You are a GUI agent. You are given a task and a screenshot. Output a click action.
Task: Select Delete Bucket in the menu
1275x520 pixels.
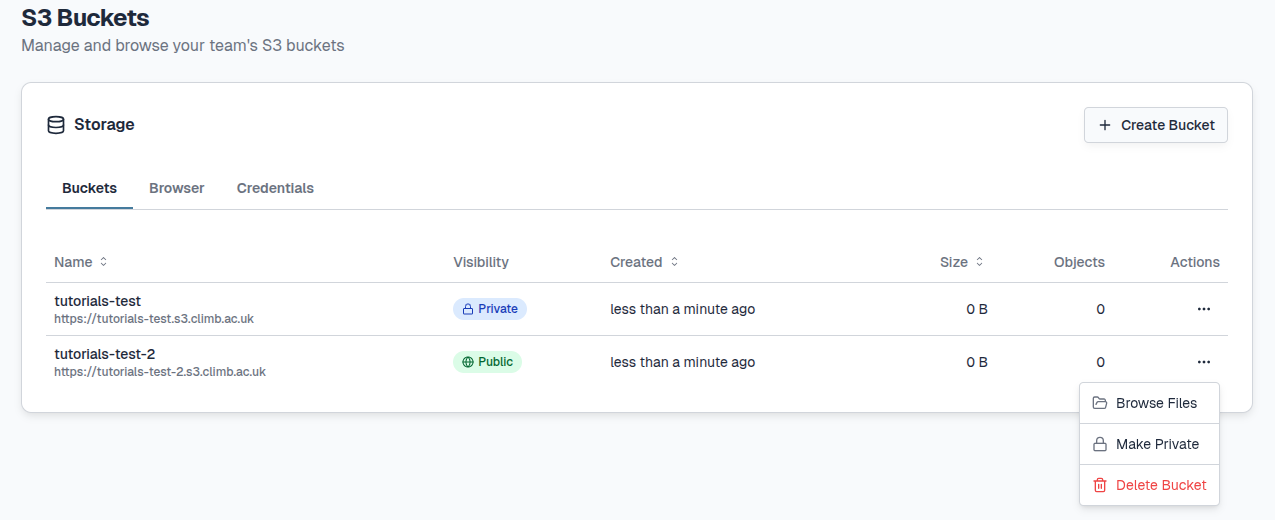tap(1160, 485)
